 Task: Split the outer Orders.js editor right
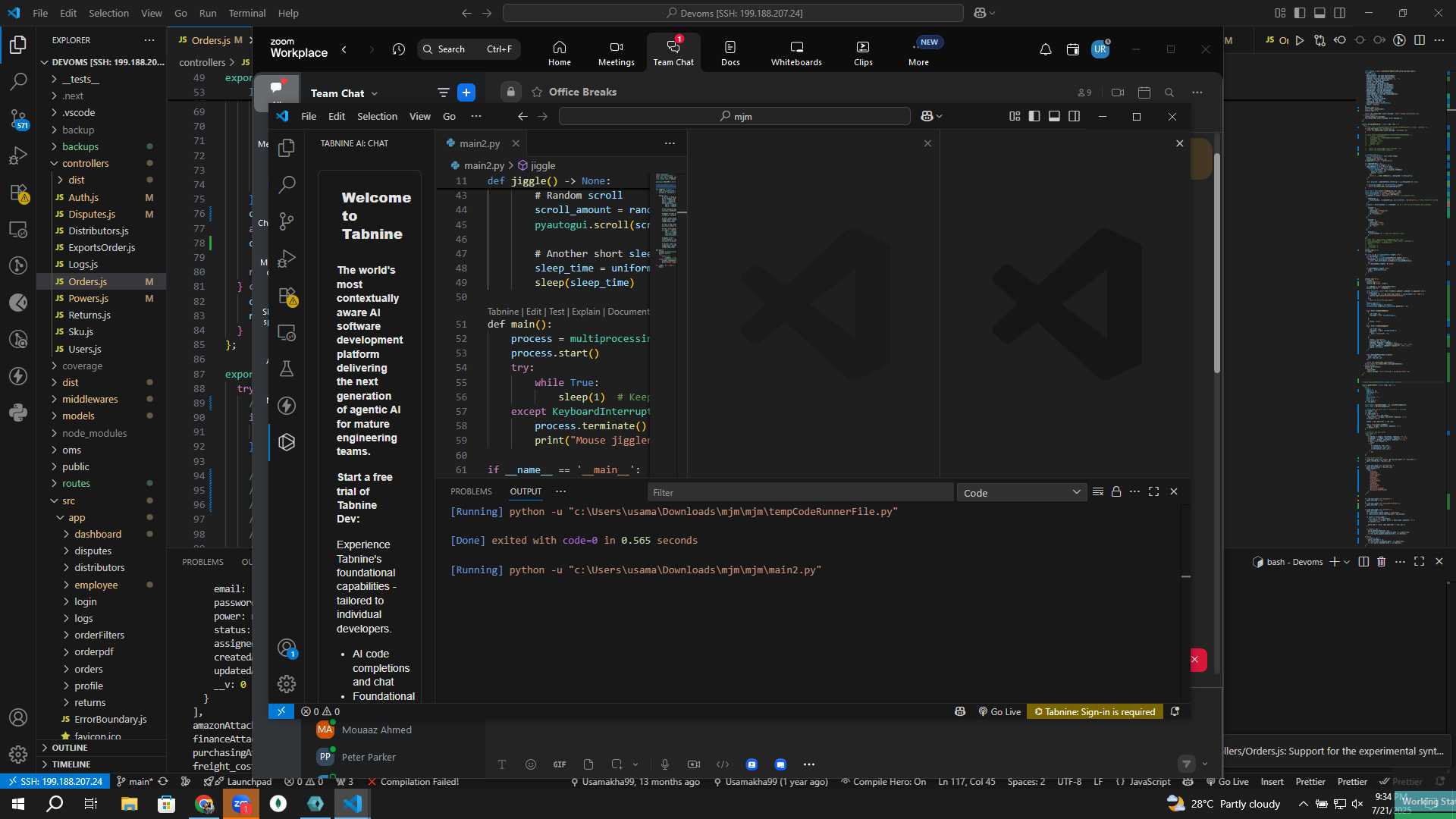coord(1420,40)
